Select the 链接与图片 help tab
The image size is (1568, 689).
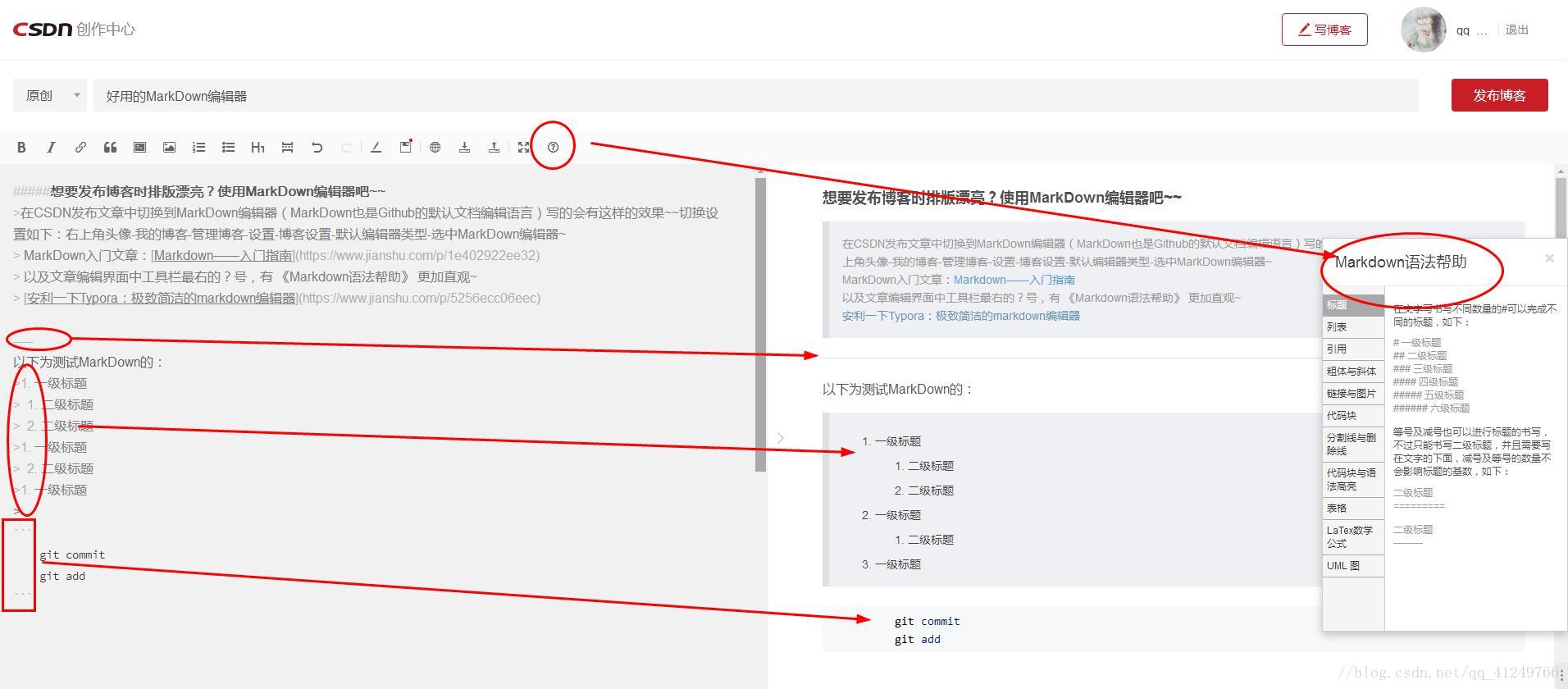tap(1353, 394)
